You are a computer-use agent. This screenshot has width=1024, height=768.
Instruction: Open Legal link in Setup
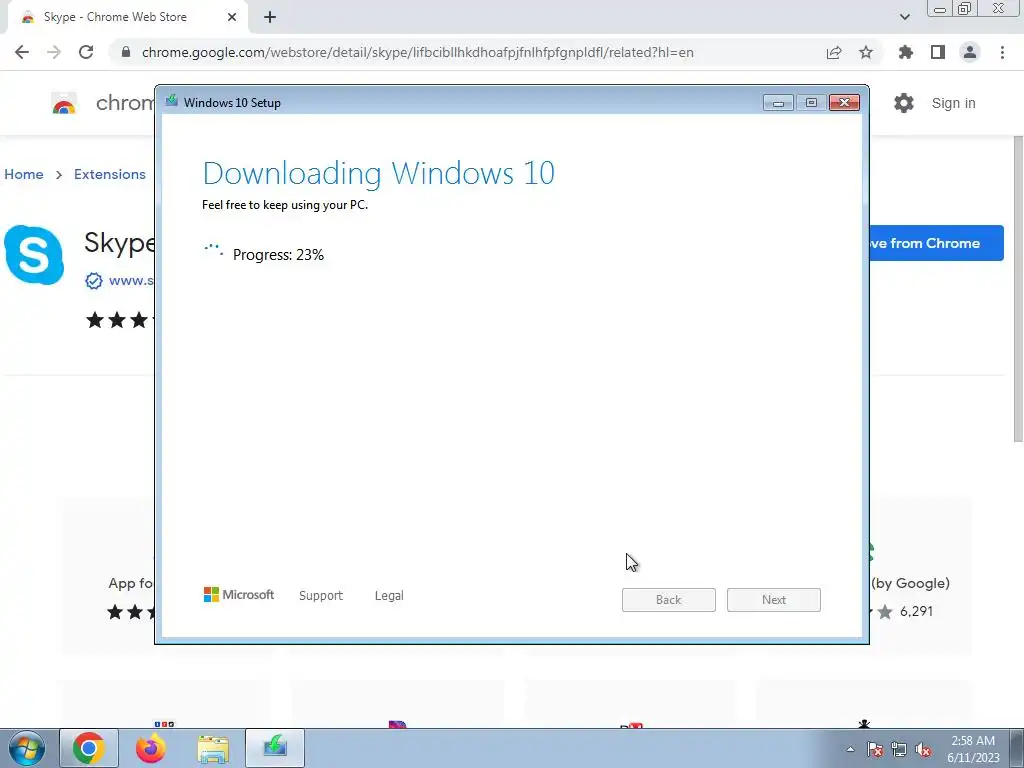click(389, 596)
